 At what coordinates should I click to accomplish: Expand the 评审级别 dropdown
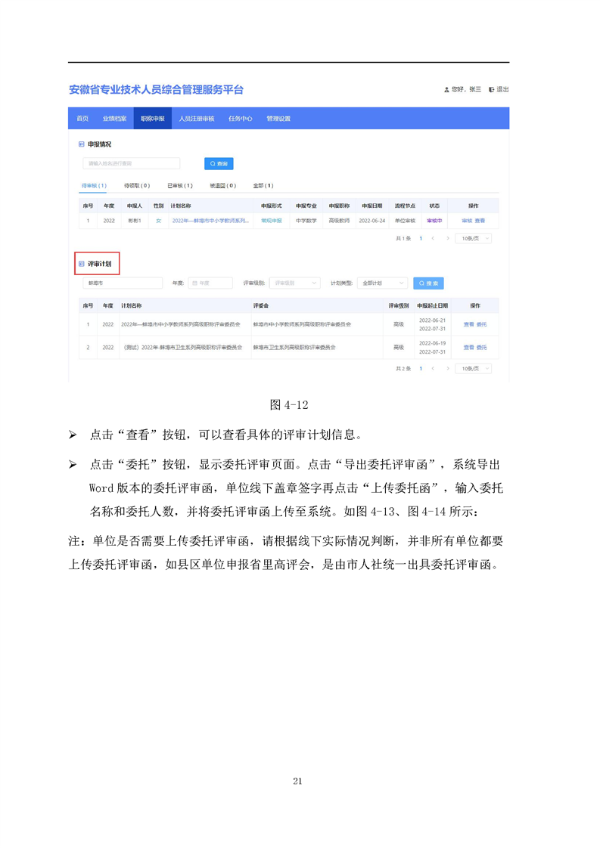pyautogui.click(x=296, y=283)
